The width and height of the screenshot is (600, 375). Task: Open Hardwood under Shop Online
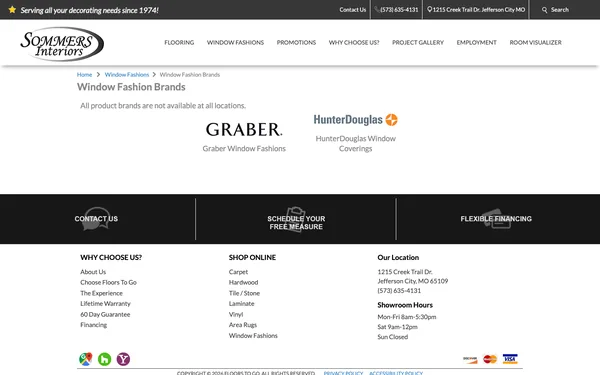pyautogui.click(x=243, y=282)
